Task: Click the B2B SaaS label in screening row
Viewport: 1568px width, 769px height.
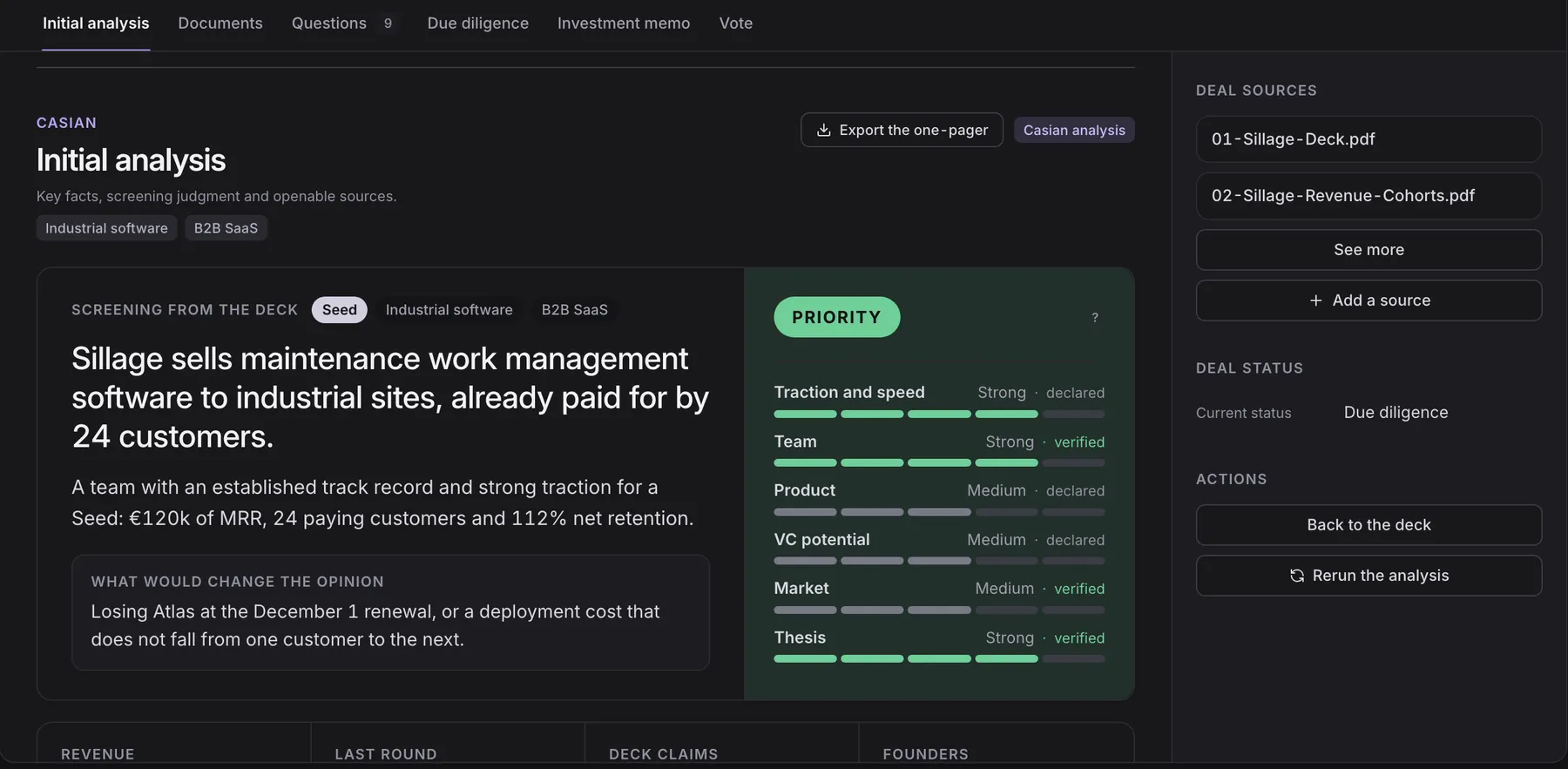Action: (x=575, y=310)
